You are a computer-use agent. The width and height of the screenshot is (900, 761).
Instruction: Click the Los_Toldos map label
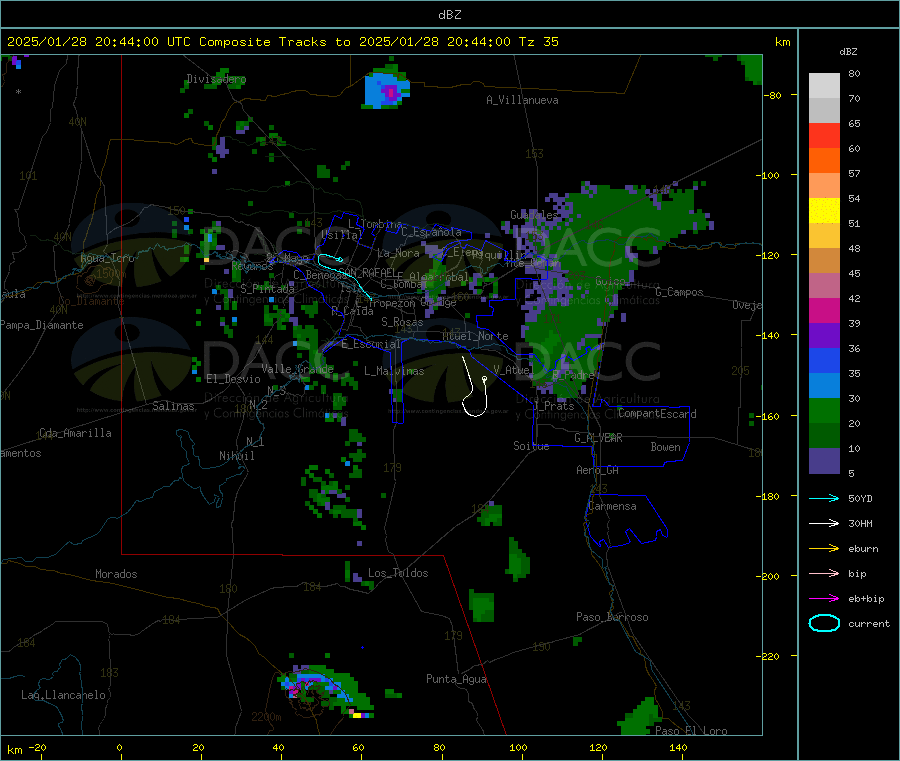click(x=398, y=573)
